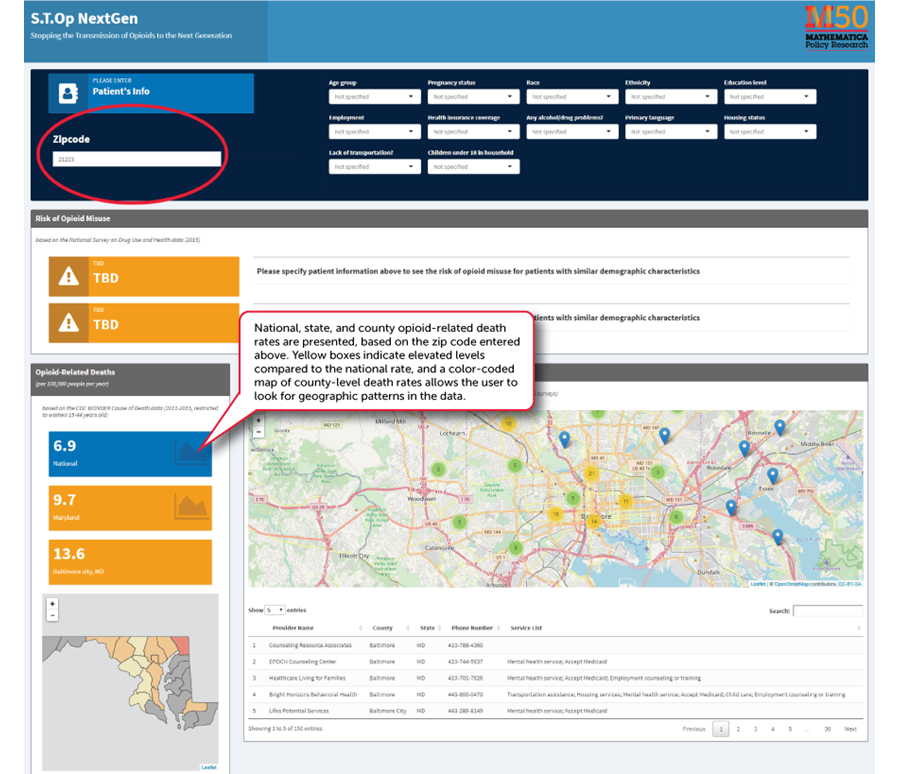Zoom in on the Maryland county map
The height and width of the screenshot is (774, 900).
pyautogui.click(x=52, y=604)
